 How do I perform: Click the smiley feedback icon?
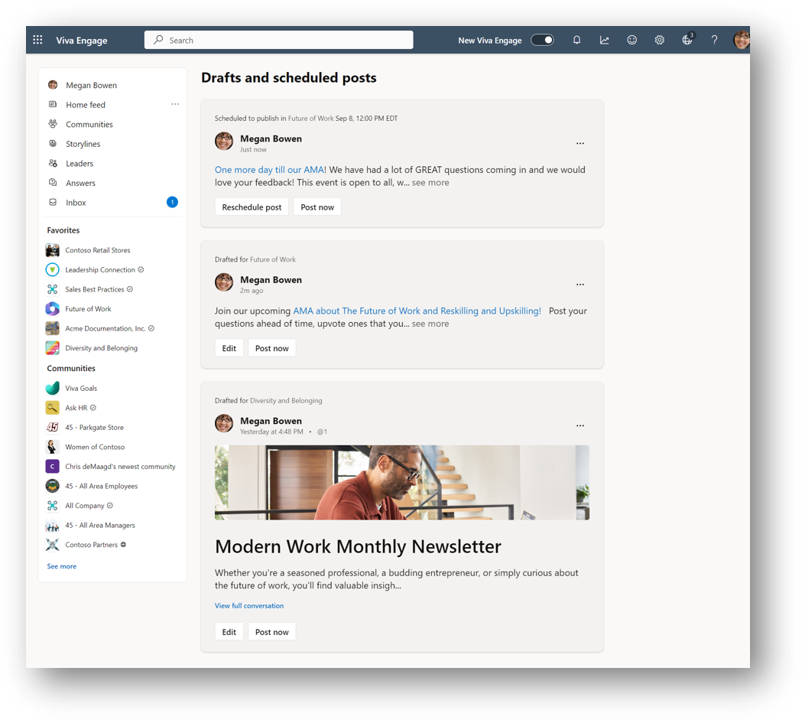point(632,40)
